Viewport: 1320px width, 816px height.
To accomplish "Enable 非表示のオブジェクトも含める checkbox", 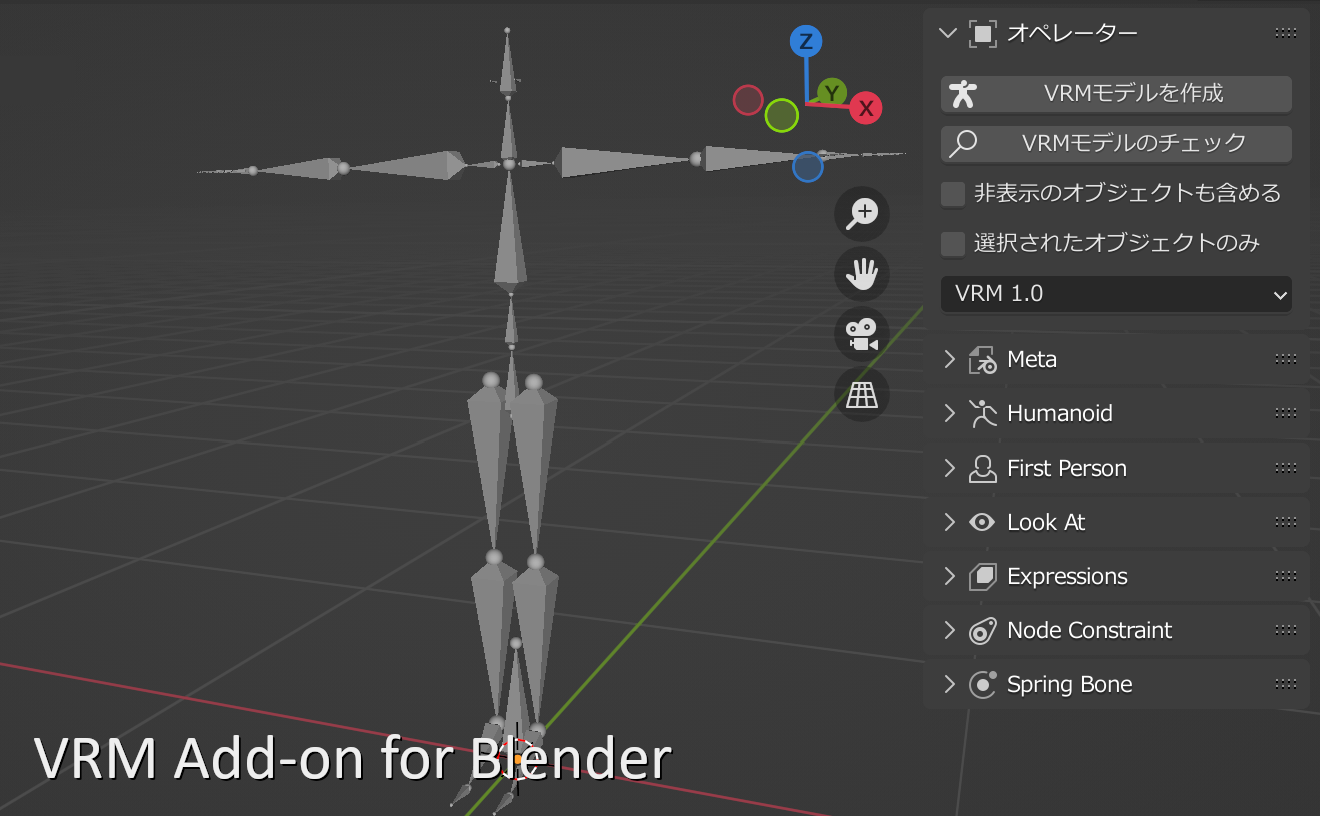I will (x=953, y=194).
